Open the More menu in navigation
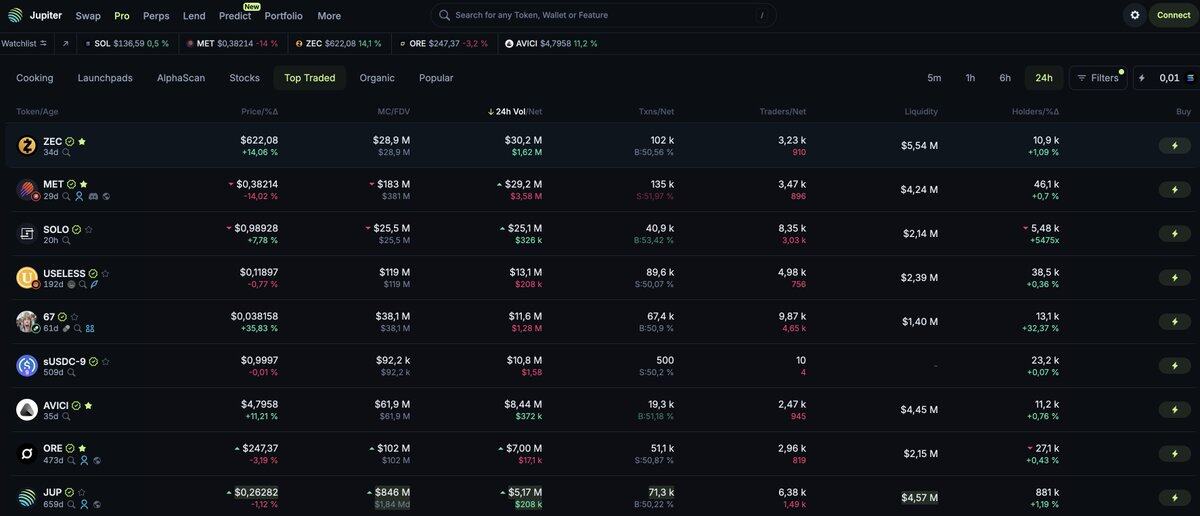The height and width of the screenshot is (516, 1200). tap(329, 16)
